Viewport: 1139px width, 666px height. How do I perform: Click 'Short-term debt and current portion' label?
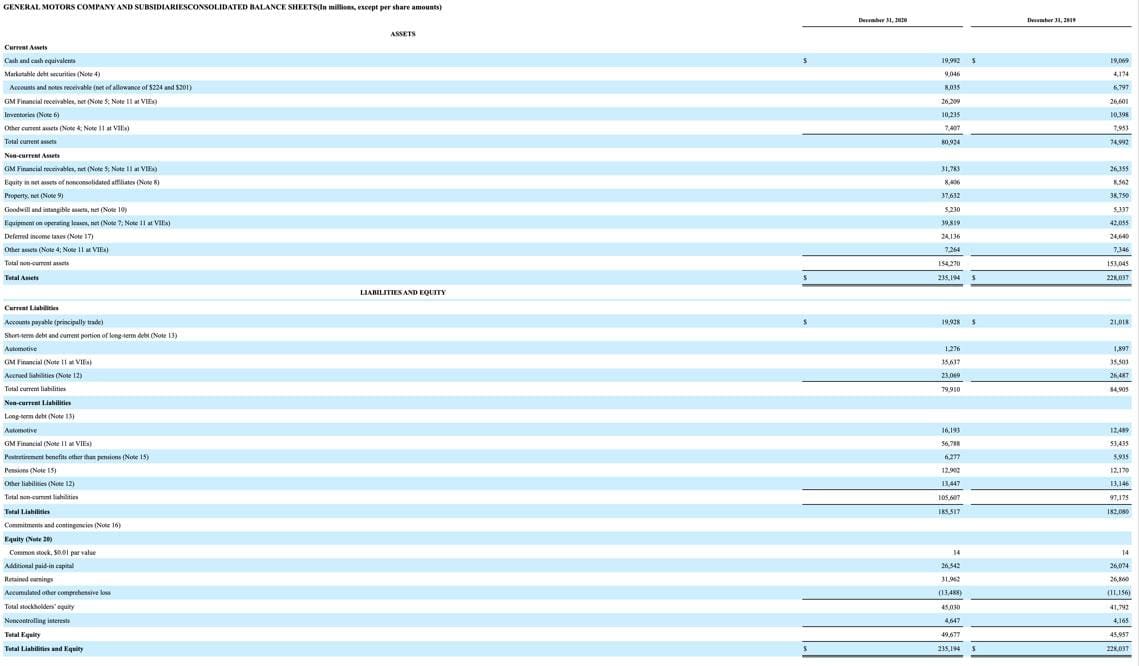pyautogui.click(x=91, y=336)
